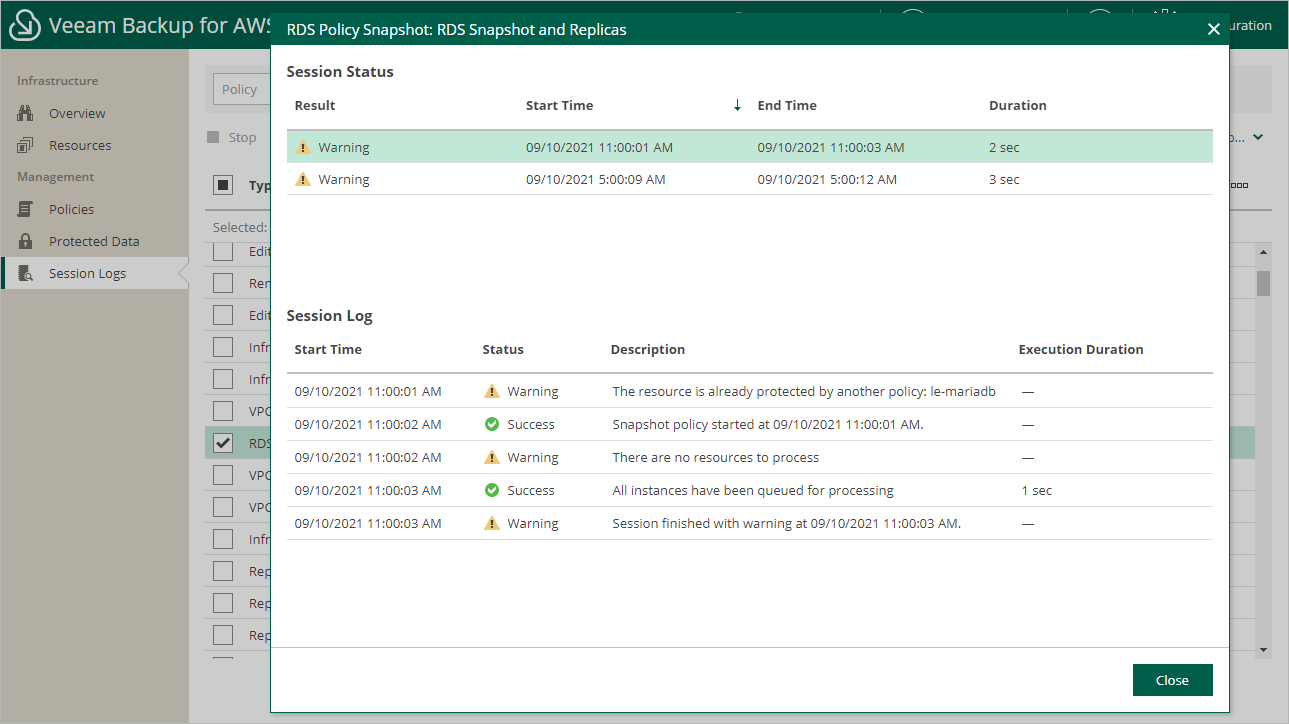Click 'Session finished with warning' description
Screen dimensions: 1289x724
(x=787, y=523)
